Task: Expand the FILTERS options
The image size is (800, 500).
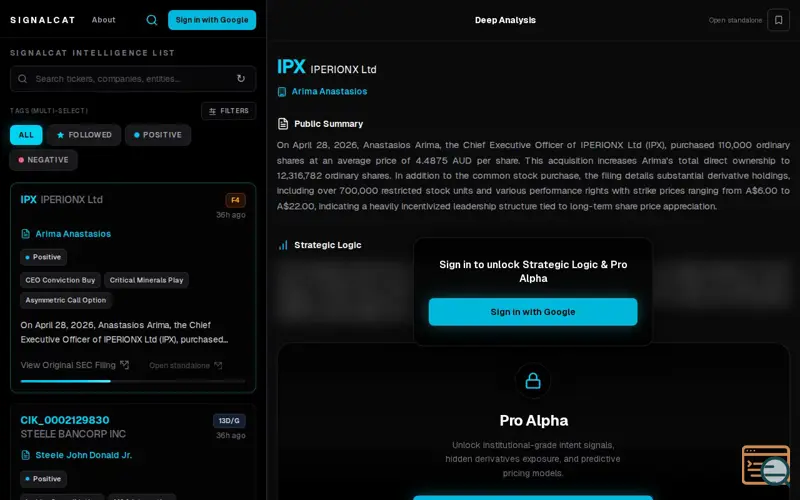Action: [x=229, y=111]
